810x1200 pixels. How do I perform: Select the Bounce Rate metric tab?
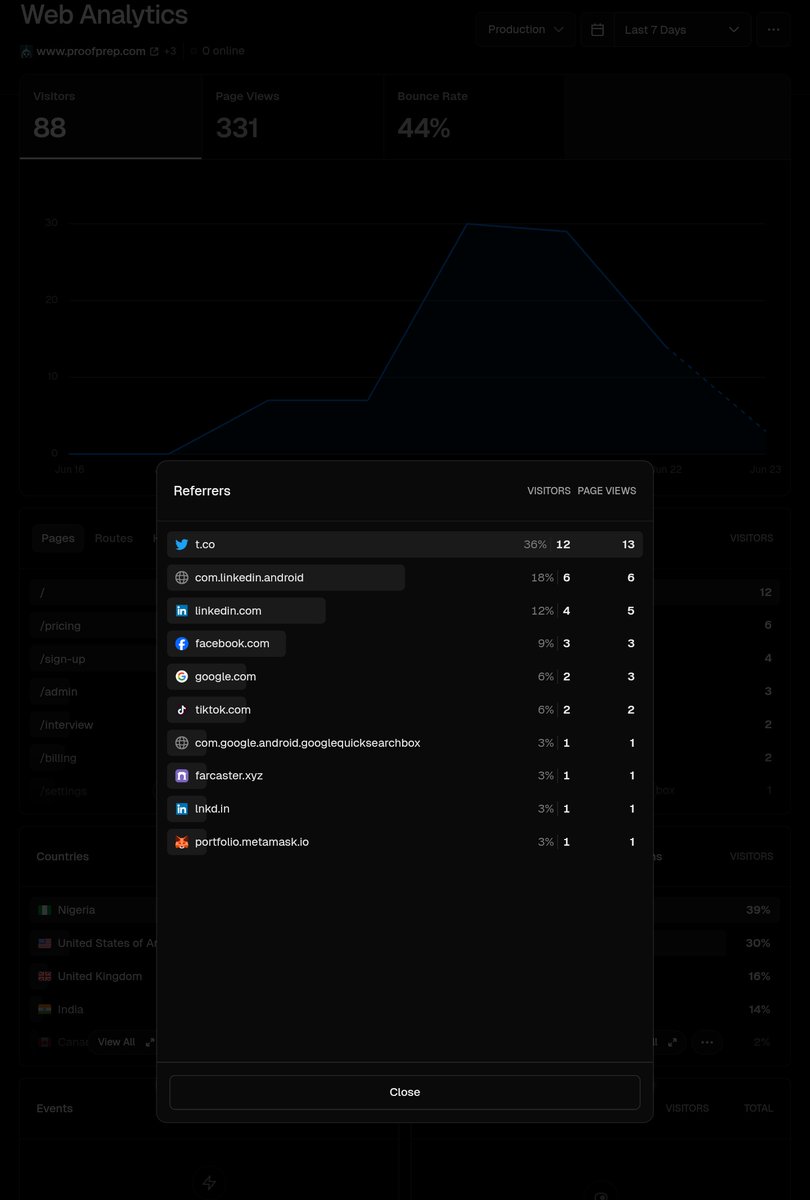(474, 116)
